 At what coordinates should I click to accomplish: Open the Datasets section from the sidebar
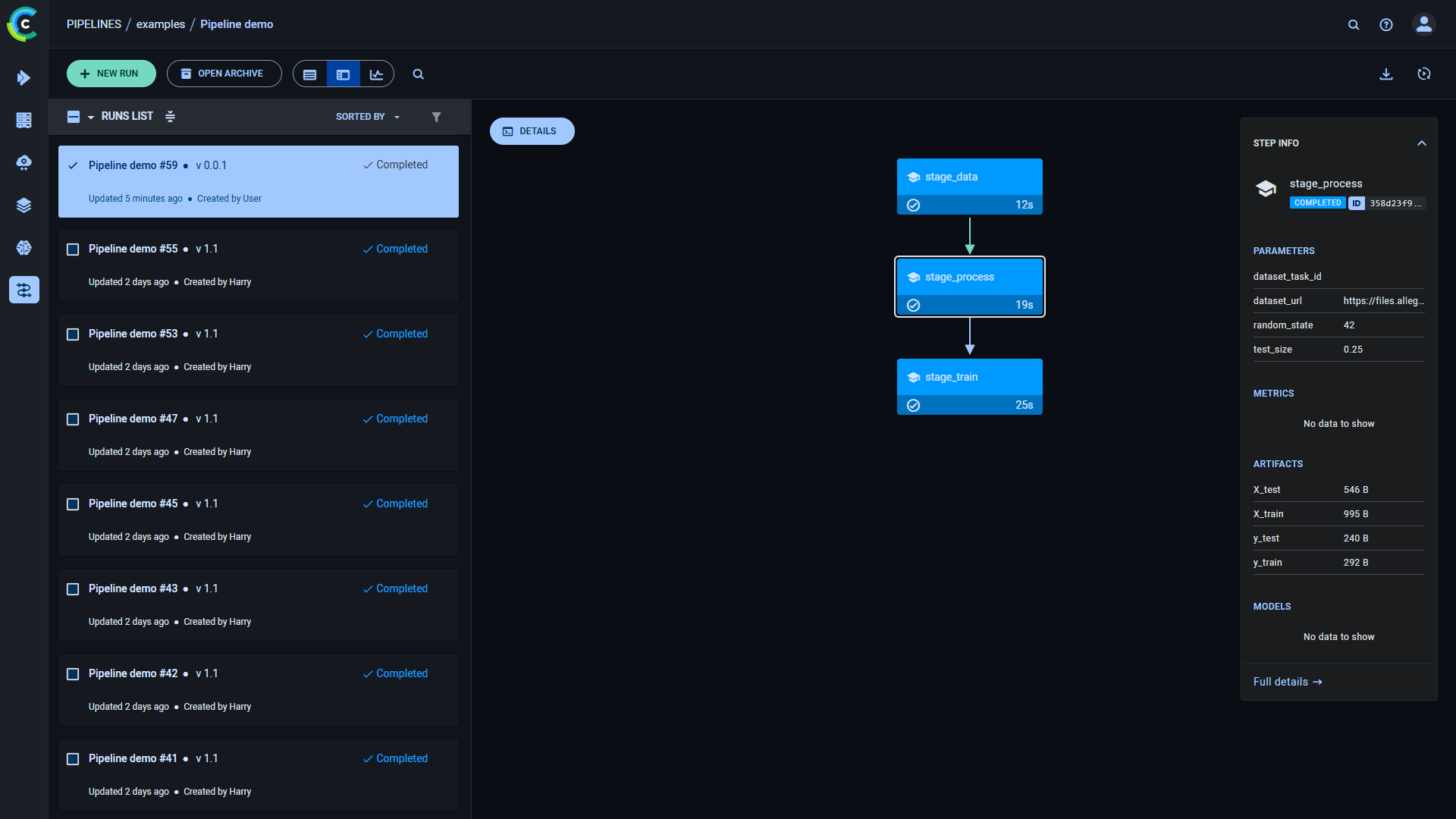pyautogui.click(x=24, y=205)
